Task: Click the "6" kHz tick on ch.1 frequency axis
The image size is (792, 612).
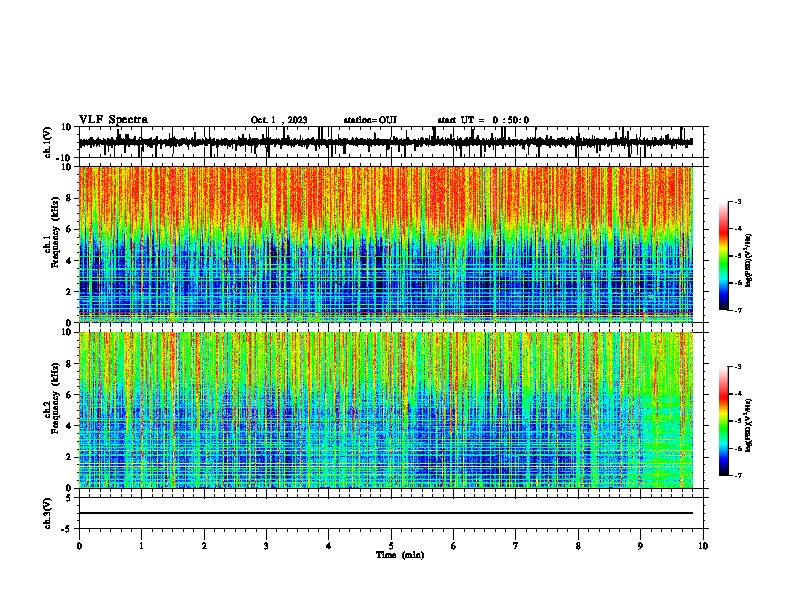Action: [x=69, y=229]
